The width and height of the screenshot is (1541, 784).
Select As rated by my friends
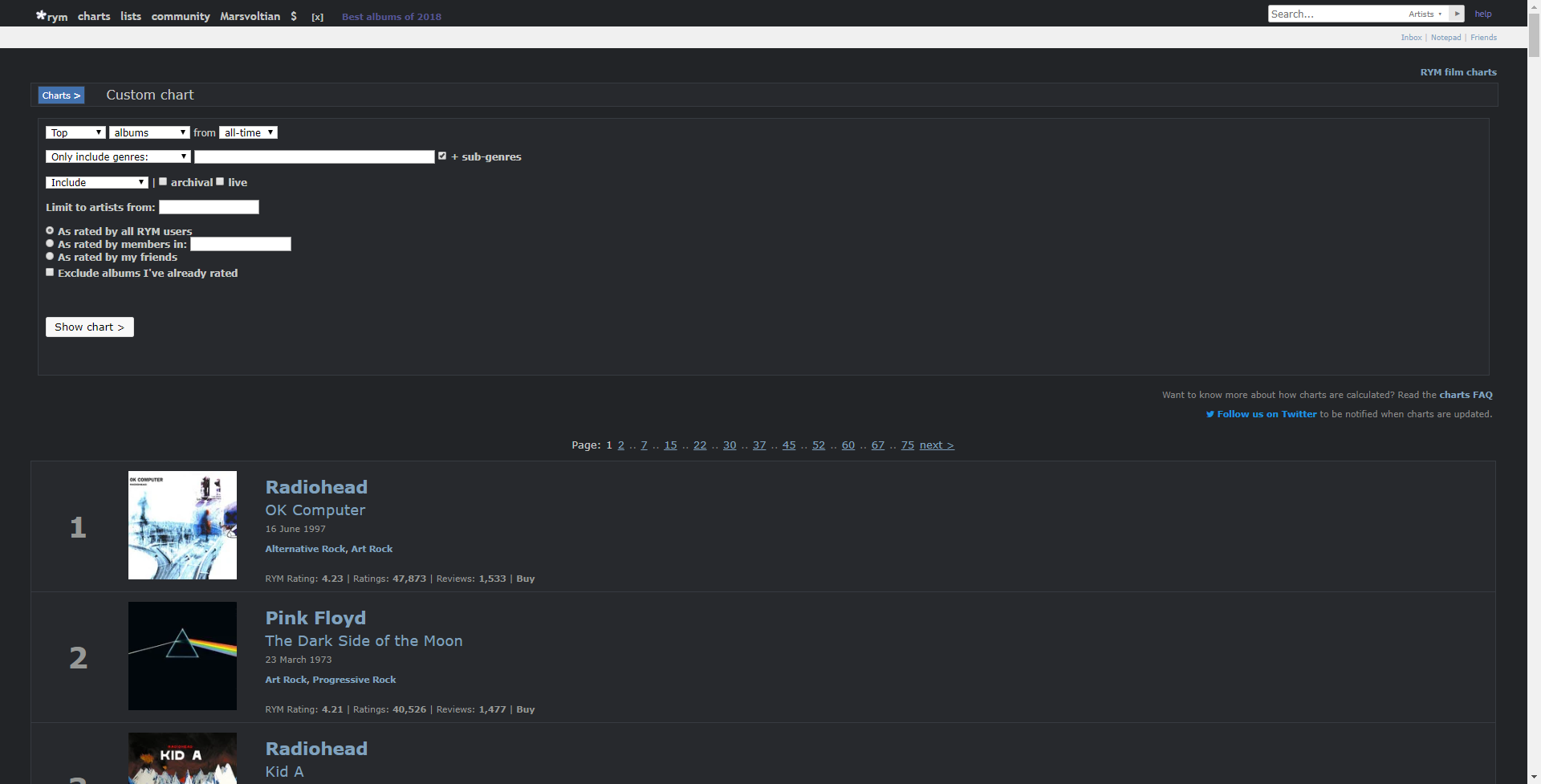click(50, 256)
